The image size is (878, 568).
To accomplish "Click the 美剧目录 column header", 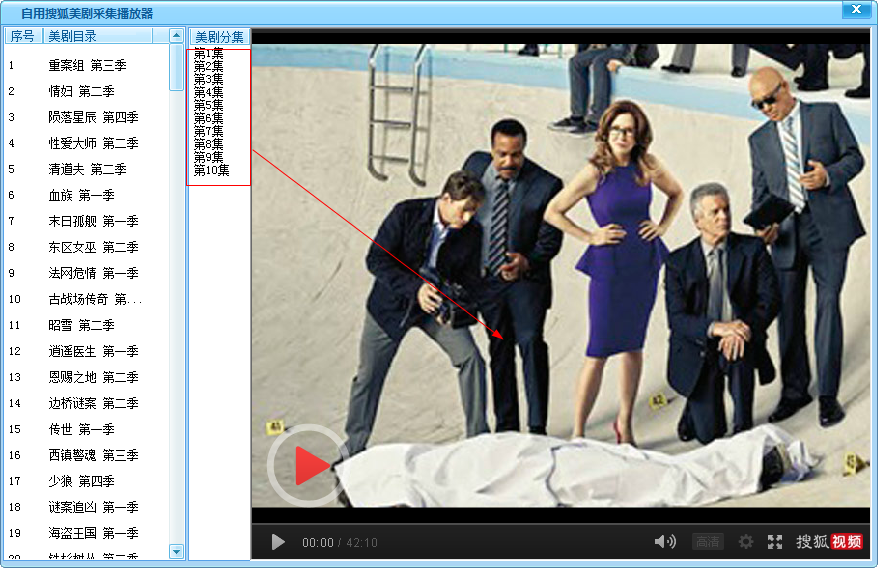I will (x=97, y=36).
